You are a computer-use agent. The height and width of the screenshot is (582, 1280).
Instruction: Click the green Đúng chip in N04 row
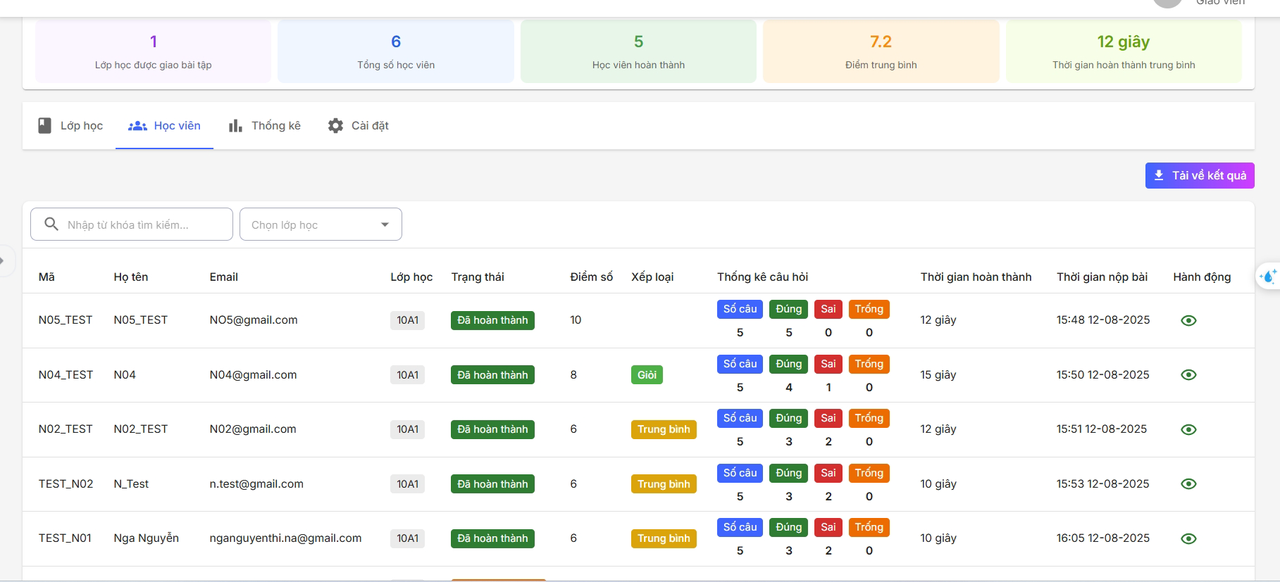(x=789, y=364)
